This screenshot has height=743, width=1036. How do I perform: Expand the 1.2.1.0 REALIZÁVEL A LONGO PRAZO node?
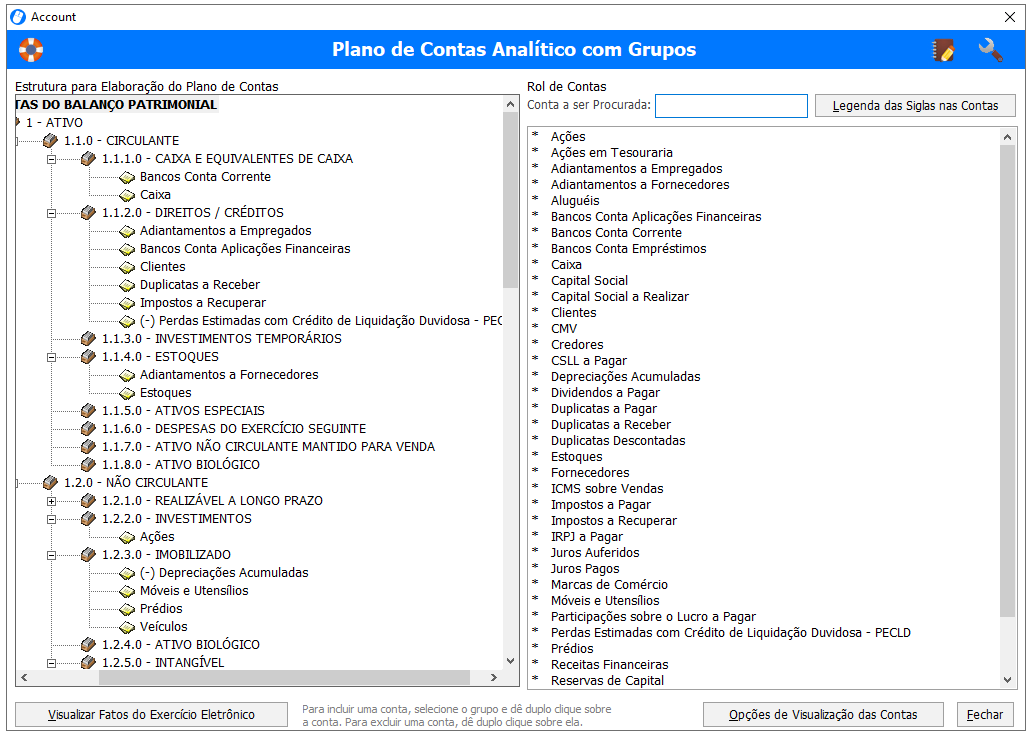pos(52,501)
